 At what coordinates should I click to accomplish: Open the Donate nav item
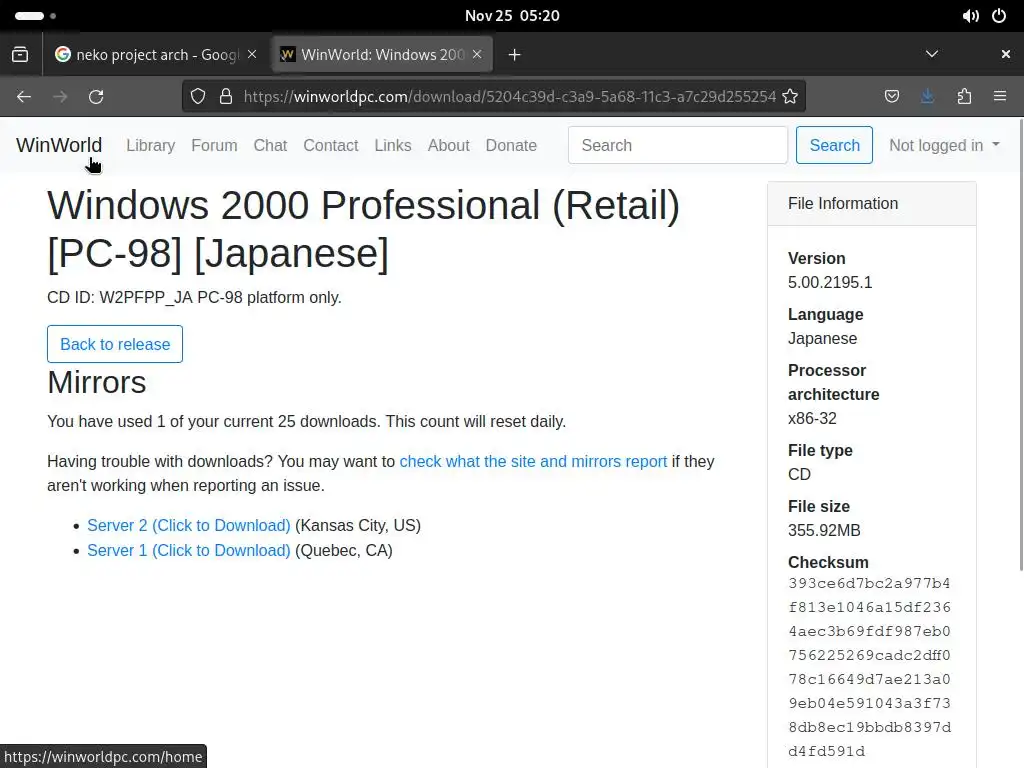click(x=511, y=145)
